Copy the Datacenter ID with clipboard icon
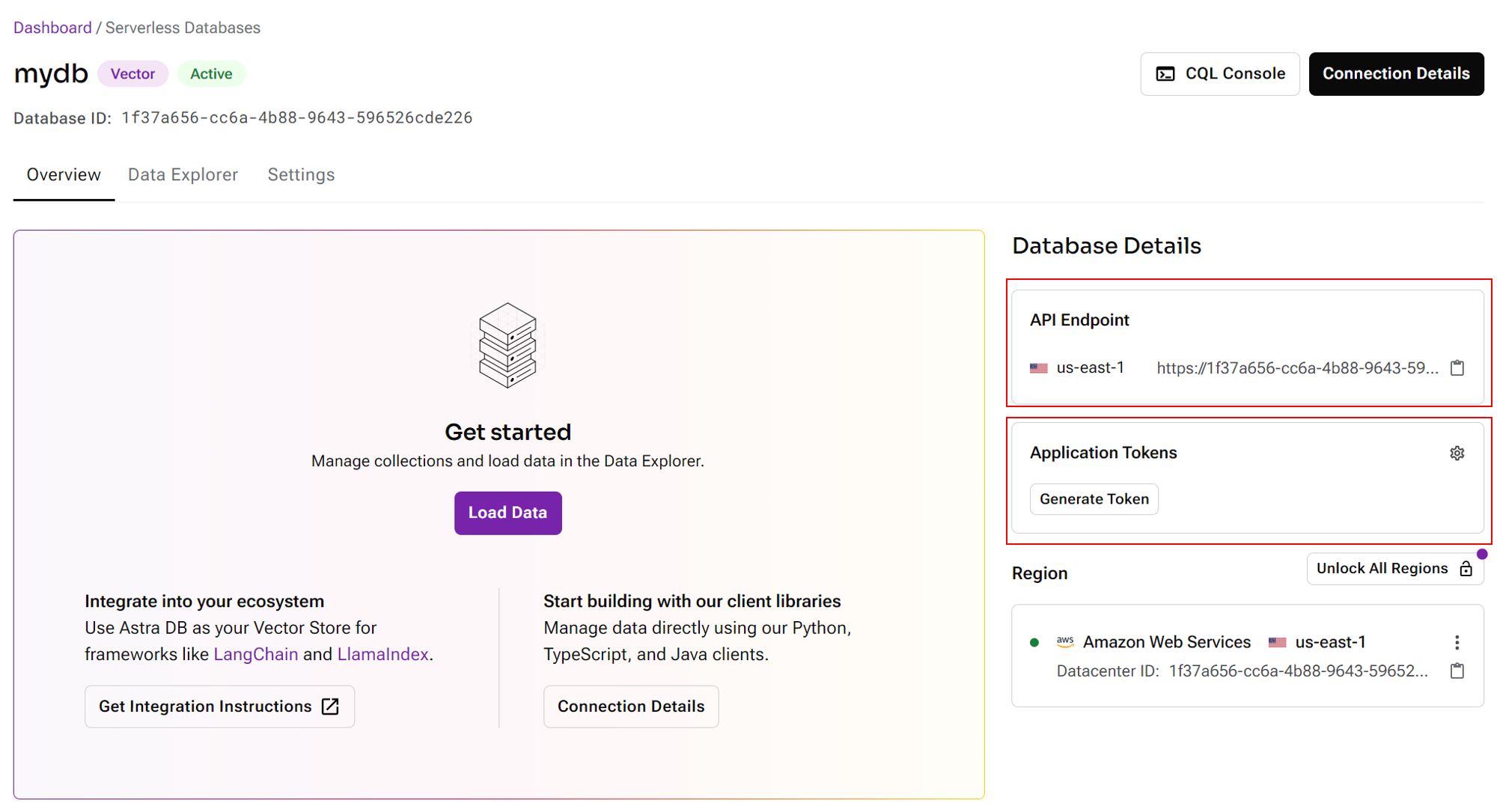The height and width of the screenshot is (812, 1497). pyautogui.click(x=1457, y=671)
